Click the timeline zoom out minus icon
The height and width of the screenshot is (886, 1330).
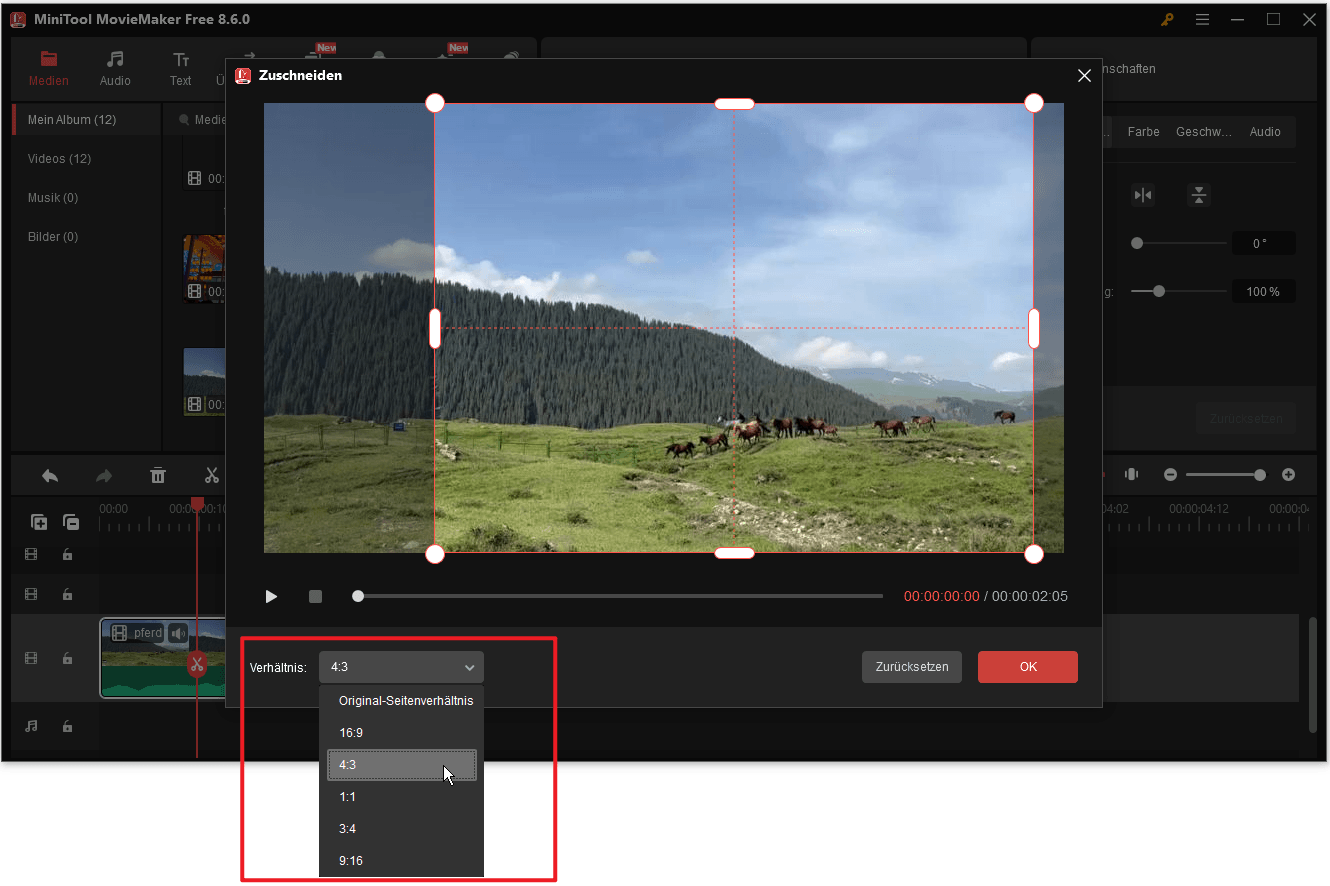pos(1170,475)
